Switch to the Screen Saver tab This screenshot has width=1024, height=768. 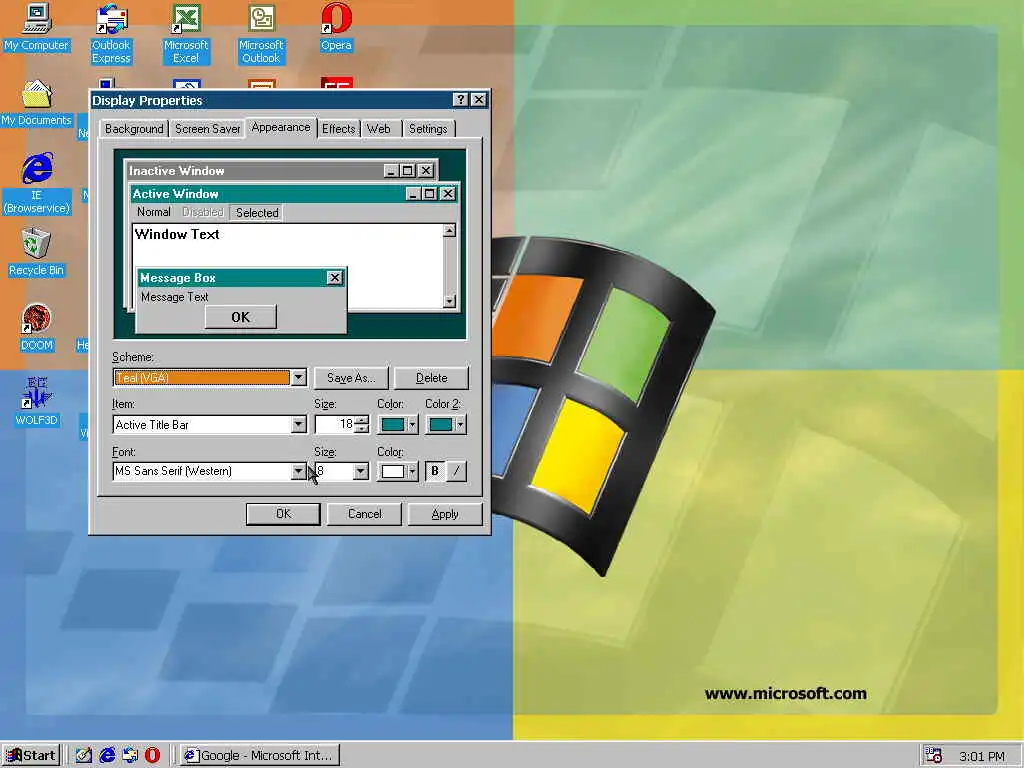click(x=208, y=129)
